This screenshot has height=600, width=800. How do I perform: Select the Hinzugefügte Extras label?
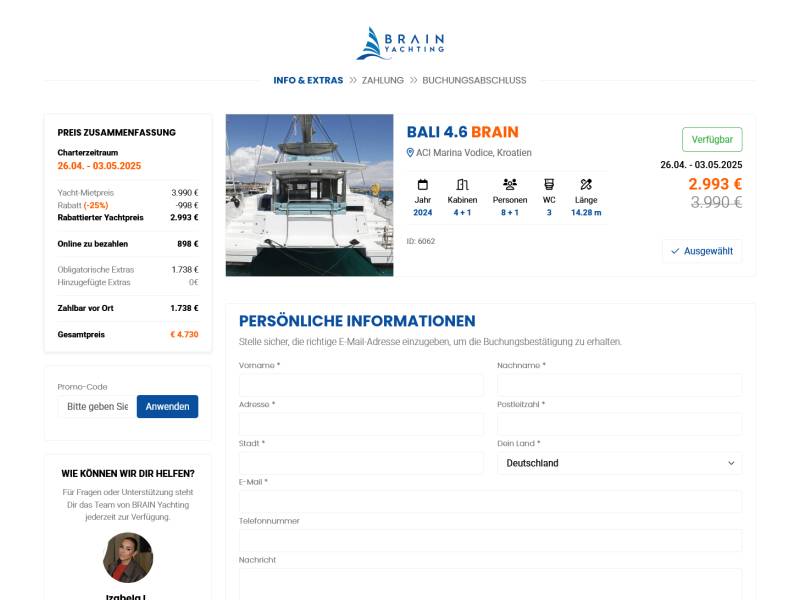94,282
